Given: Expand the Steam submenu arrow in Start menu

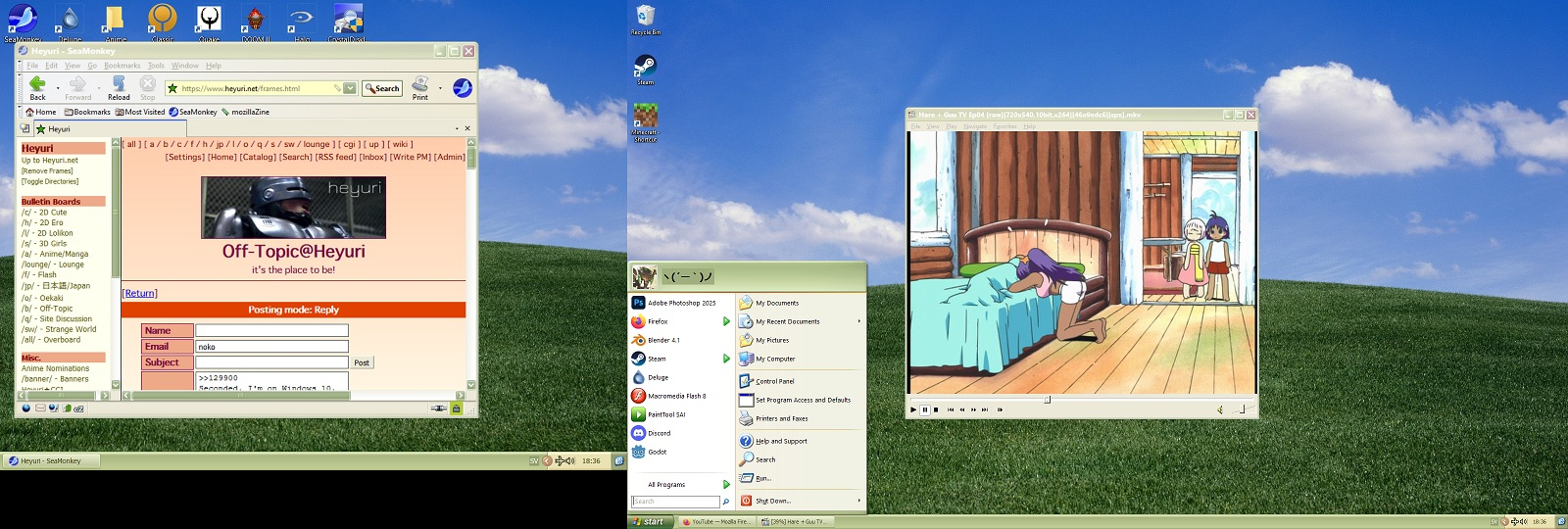Looking at the screenshot, I should [x=726, y=359].
